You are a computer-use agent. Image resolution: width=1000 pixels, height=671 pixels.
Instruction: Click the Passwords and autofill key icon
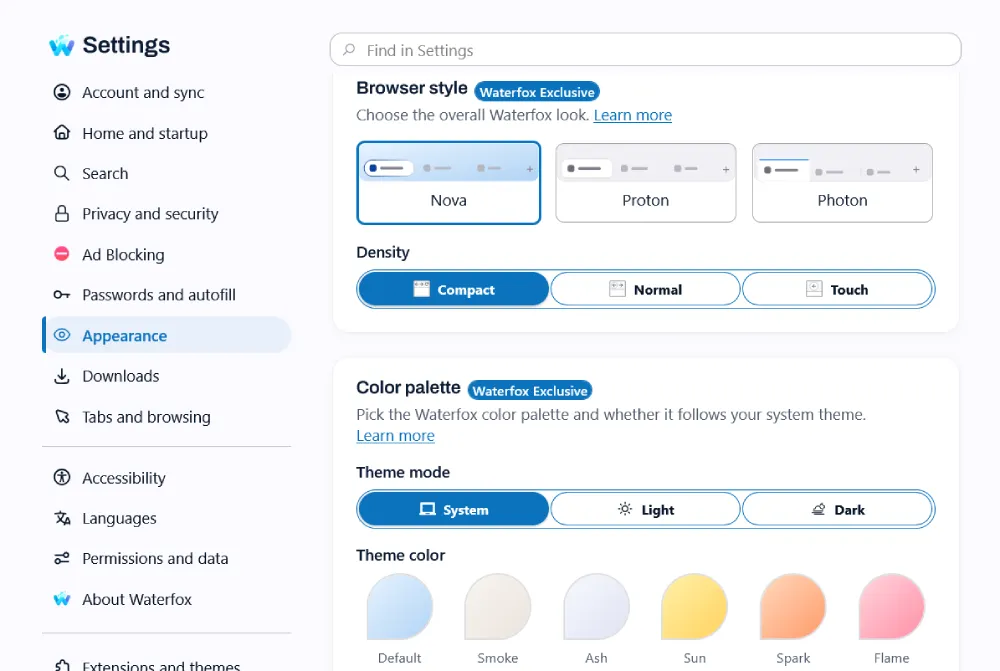tap(62, 295)
